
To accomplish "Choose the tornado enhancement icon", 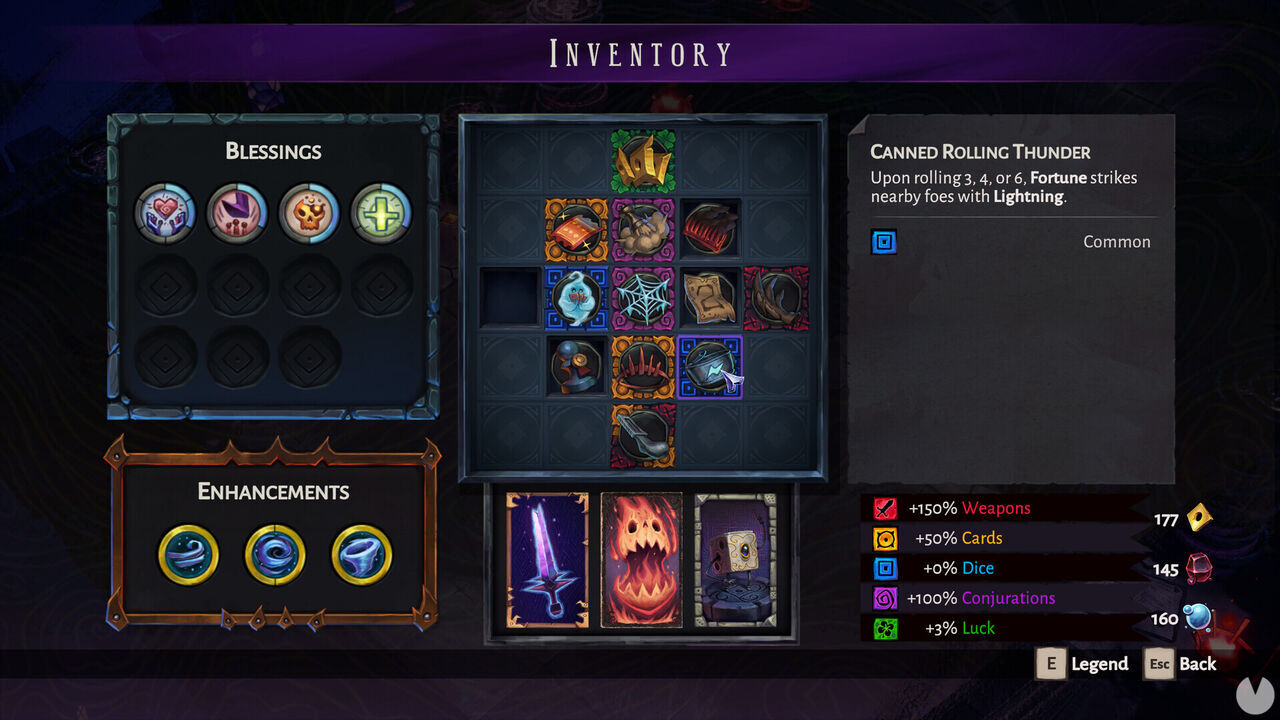I will (x=361, y=555).
